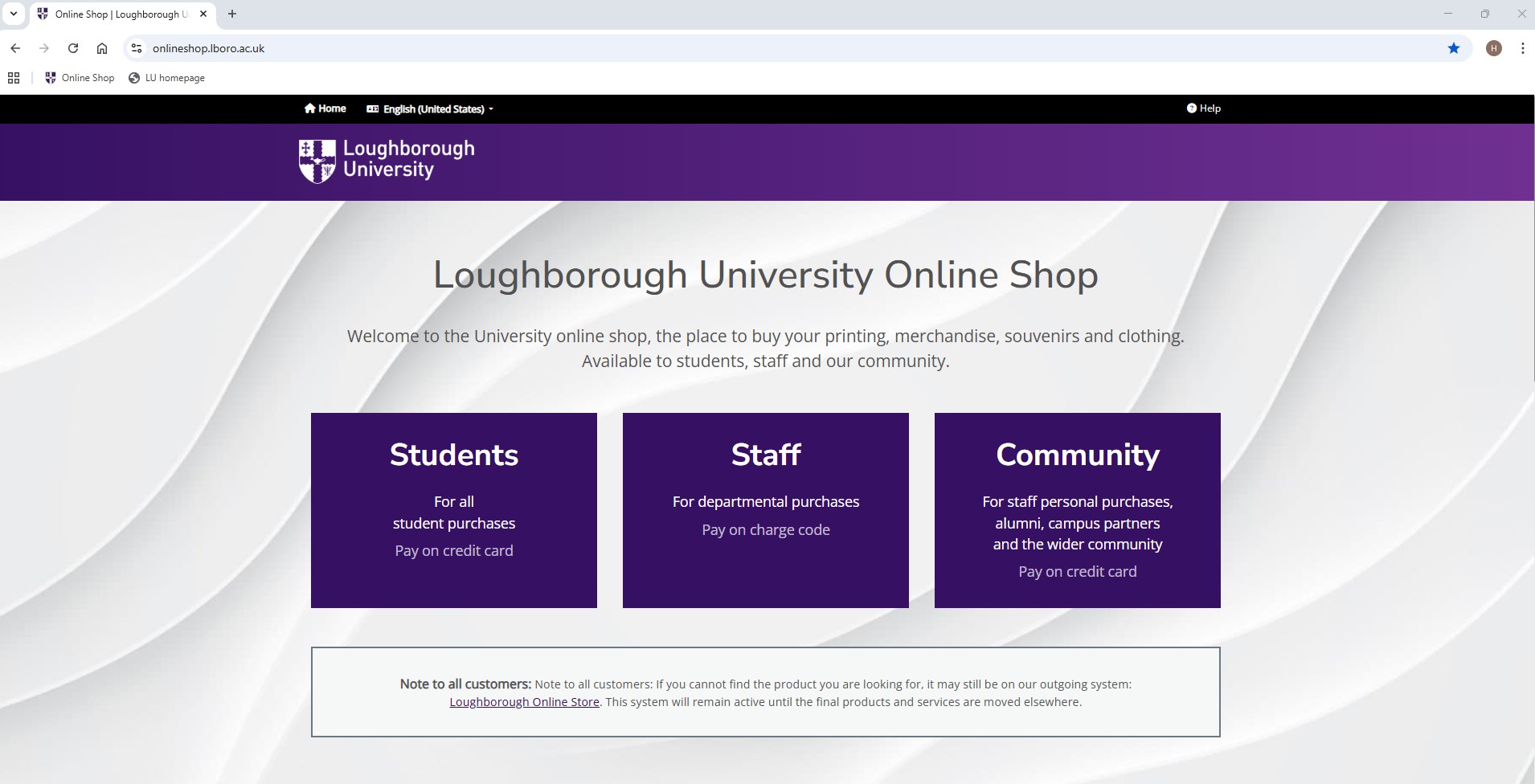1535x784 pixels.
Task: Click the Online Shop bookmark shield icon
Action: (x=51, y=77)
